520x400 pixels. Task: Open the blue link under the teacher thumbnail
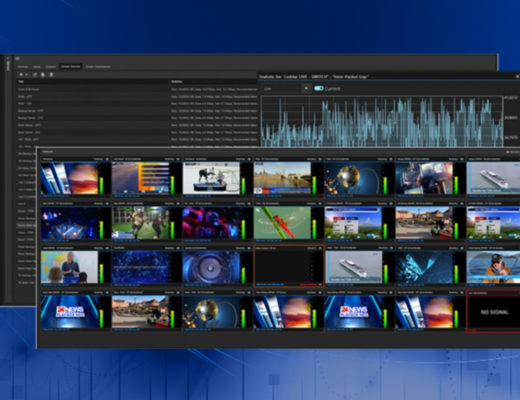coord(55,285)
